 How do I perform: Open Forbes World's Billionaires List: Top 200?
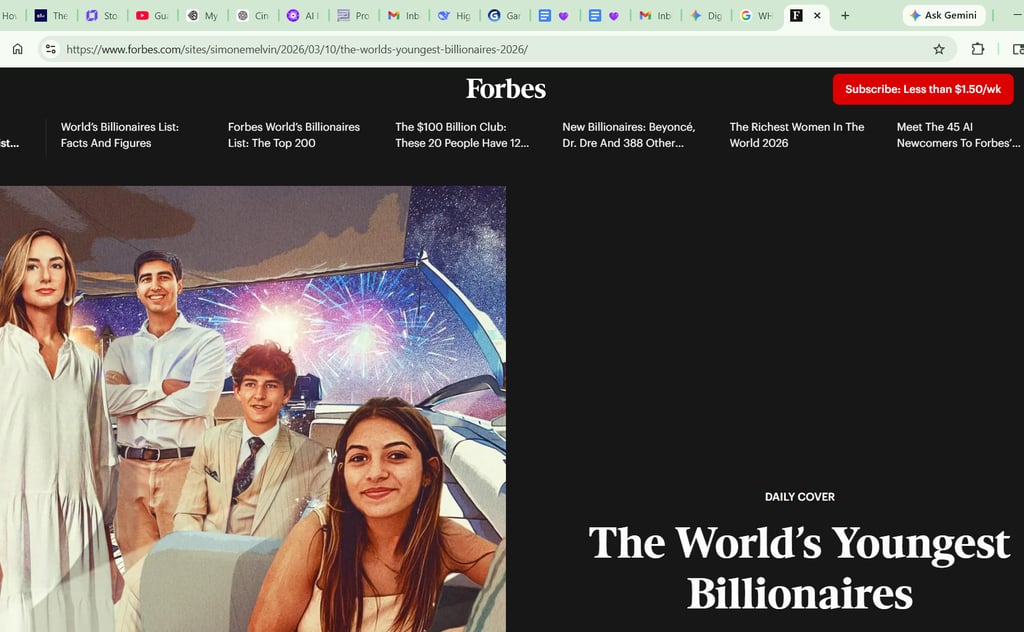[x=293, y=135]
